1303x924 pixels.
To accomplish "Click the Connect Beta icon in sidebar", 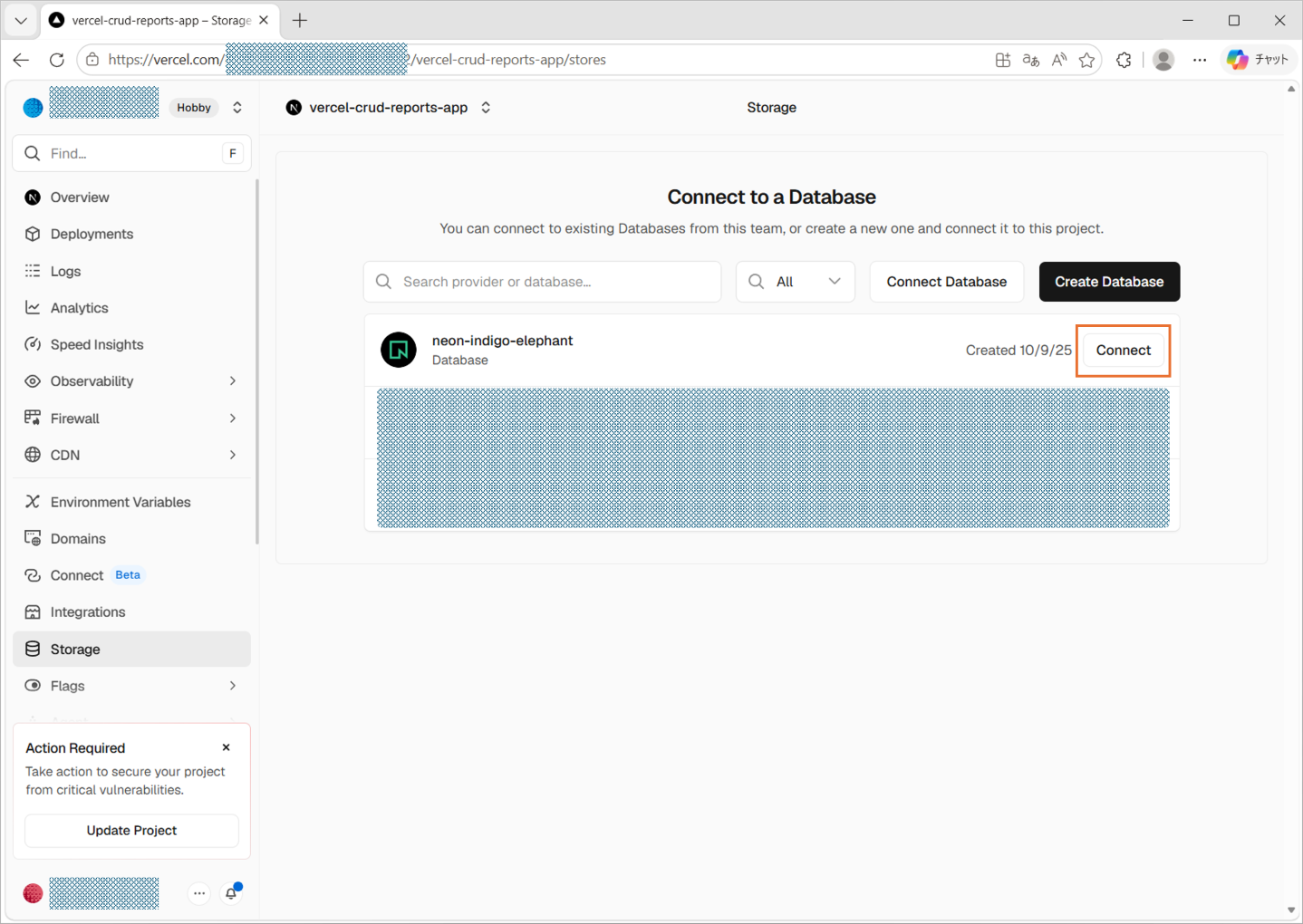I will [33, 575].
